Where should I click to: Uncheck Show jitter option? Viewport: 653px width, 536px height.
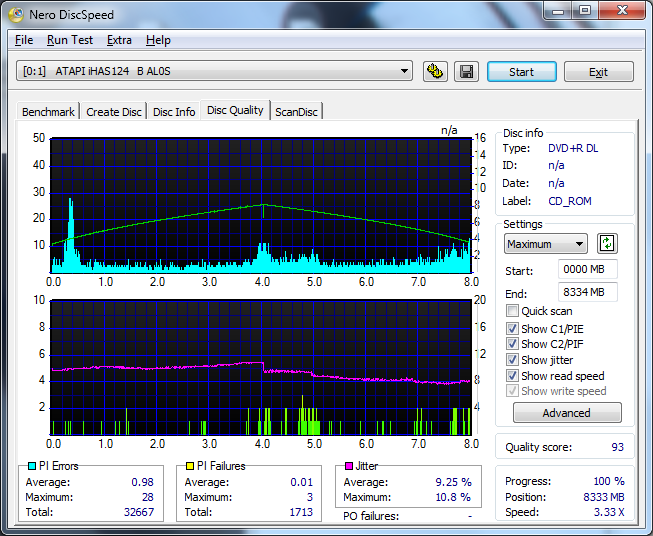click(513, 360)
